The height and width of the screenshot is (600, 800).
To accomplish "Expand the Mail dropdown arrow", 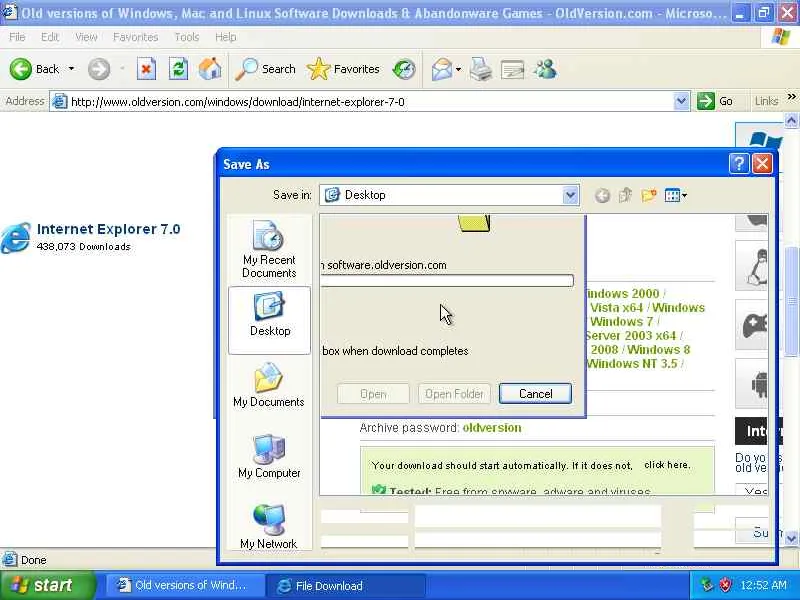I will (458, 69).
